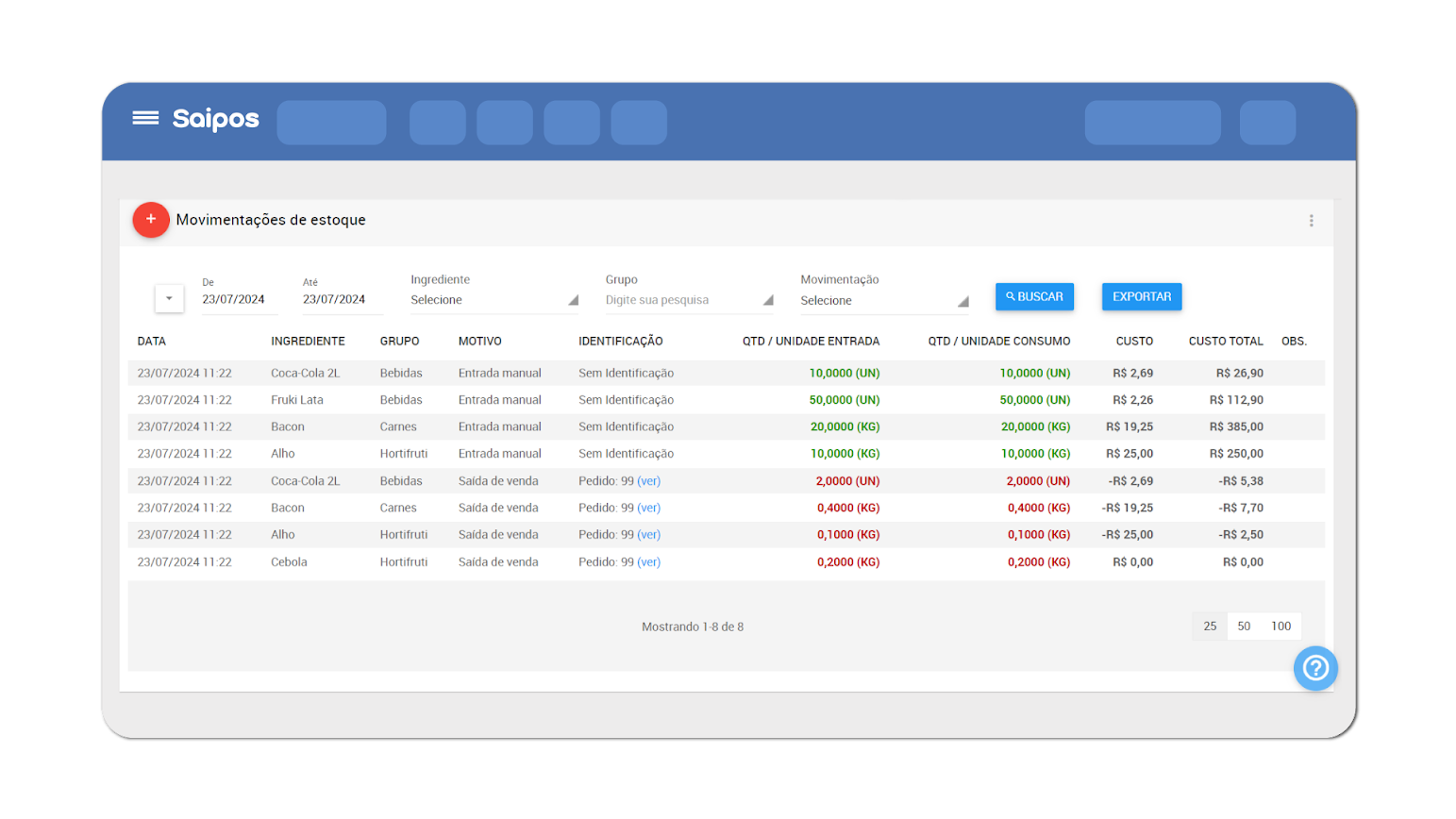This screenshot has width=1456, height=819.
Task: Select the Fruki Lata ingredient cell
Action: point(297,400)
